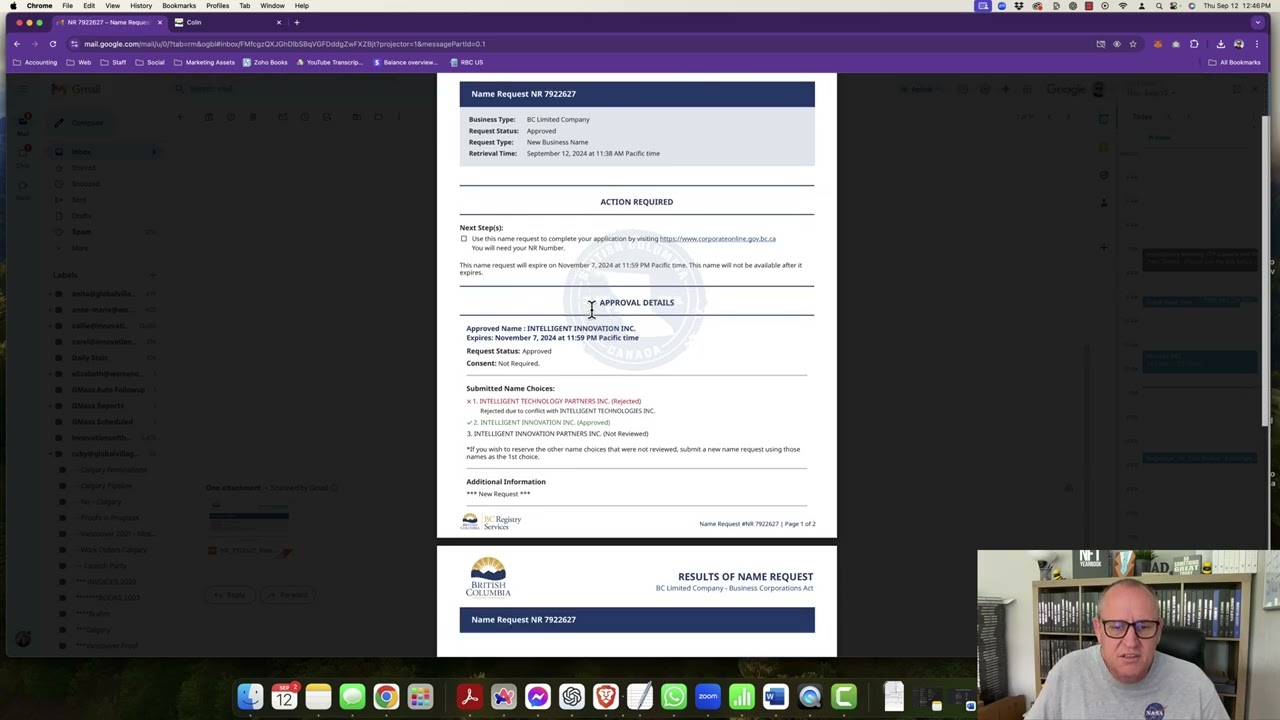This screenshot has width=1280, height=720.
Task: Open ChatGPT from the Dock
Action: [571, 696]
